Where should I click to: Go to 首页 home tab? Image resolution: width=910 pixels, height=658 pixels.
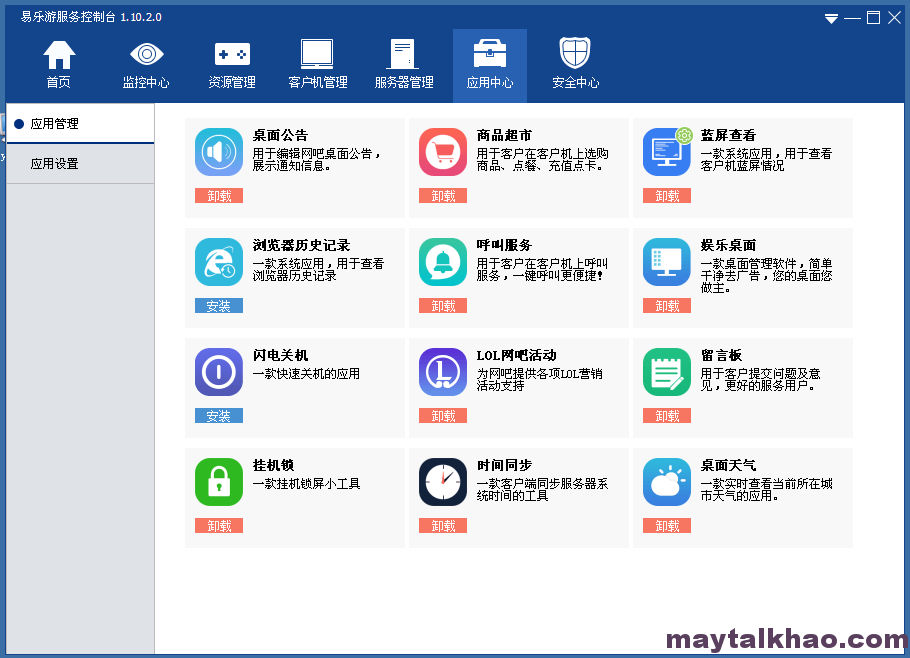(x=59, y=64)
